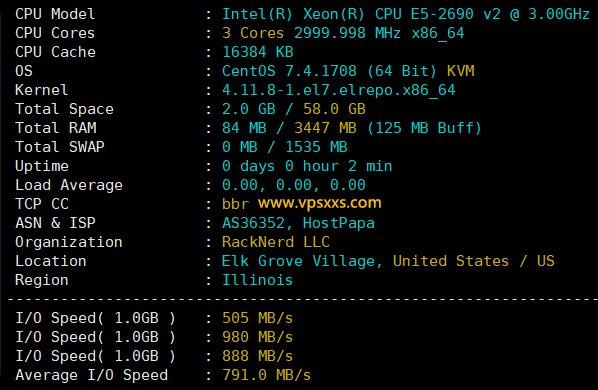
Task: Click the '0 days 0 hour 2 min' value
Action: [307, 167]
